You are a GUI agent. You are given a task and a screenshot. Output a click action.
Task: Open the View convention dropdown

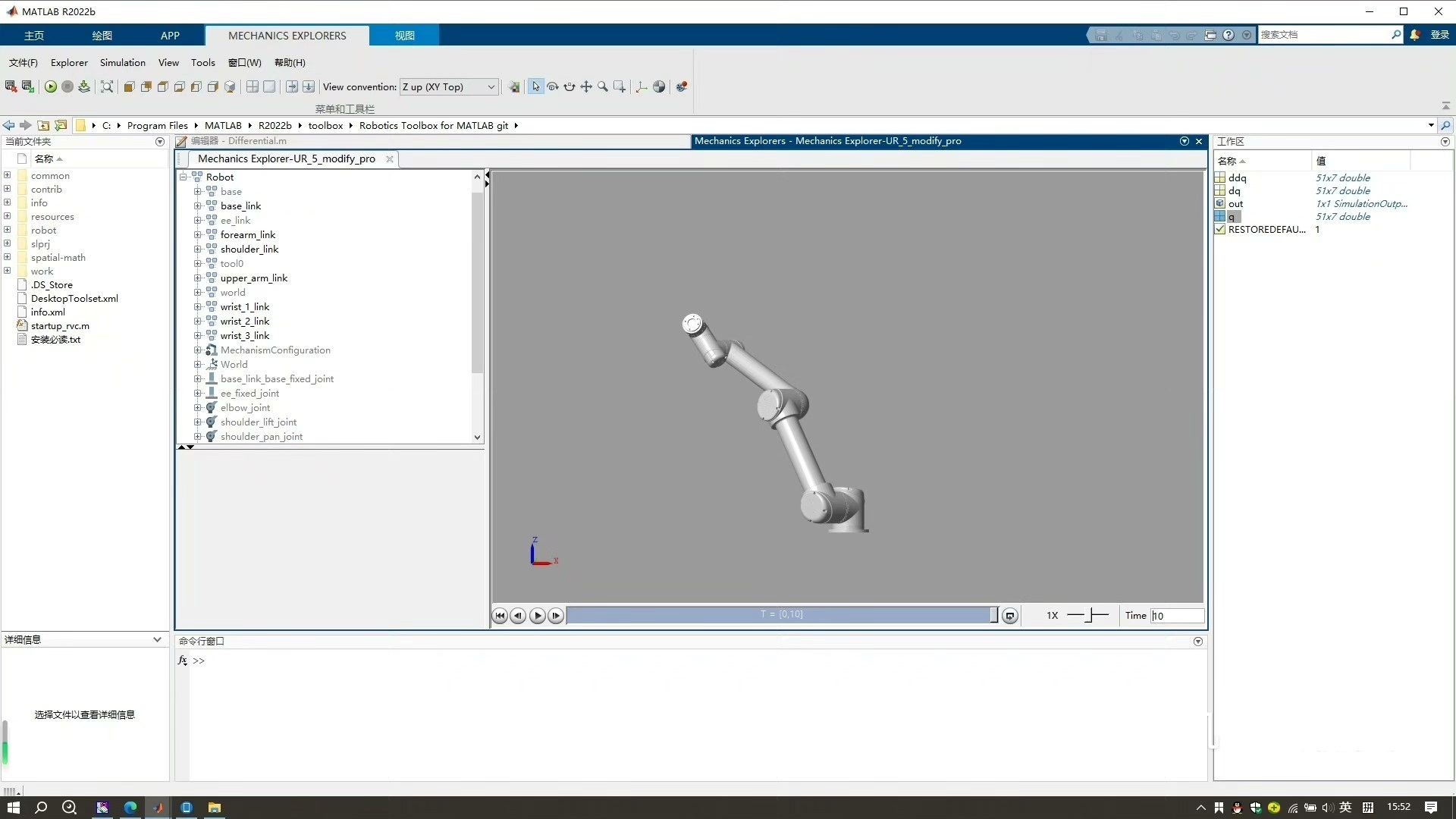449,87
